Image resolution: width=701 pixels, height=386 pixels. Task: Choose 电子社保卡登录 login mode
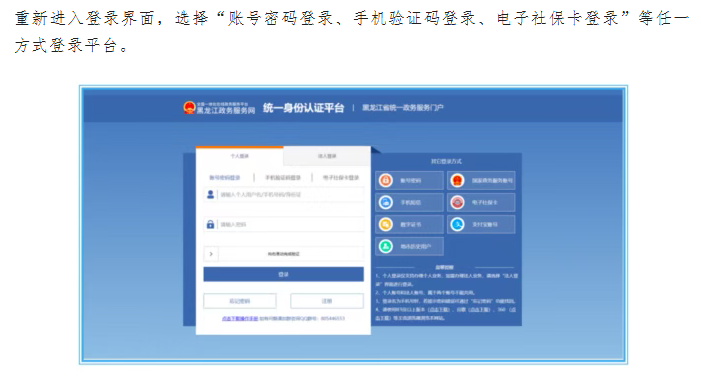341,178
